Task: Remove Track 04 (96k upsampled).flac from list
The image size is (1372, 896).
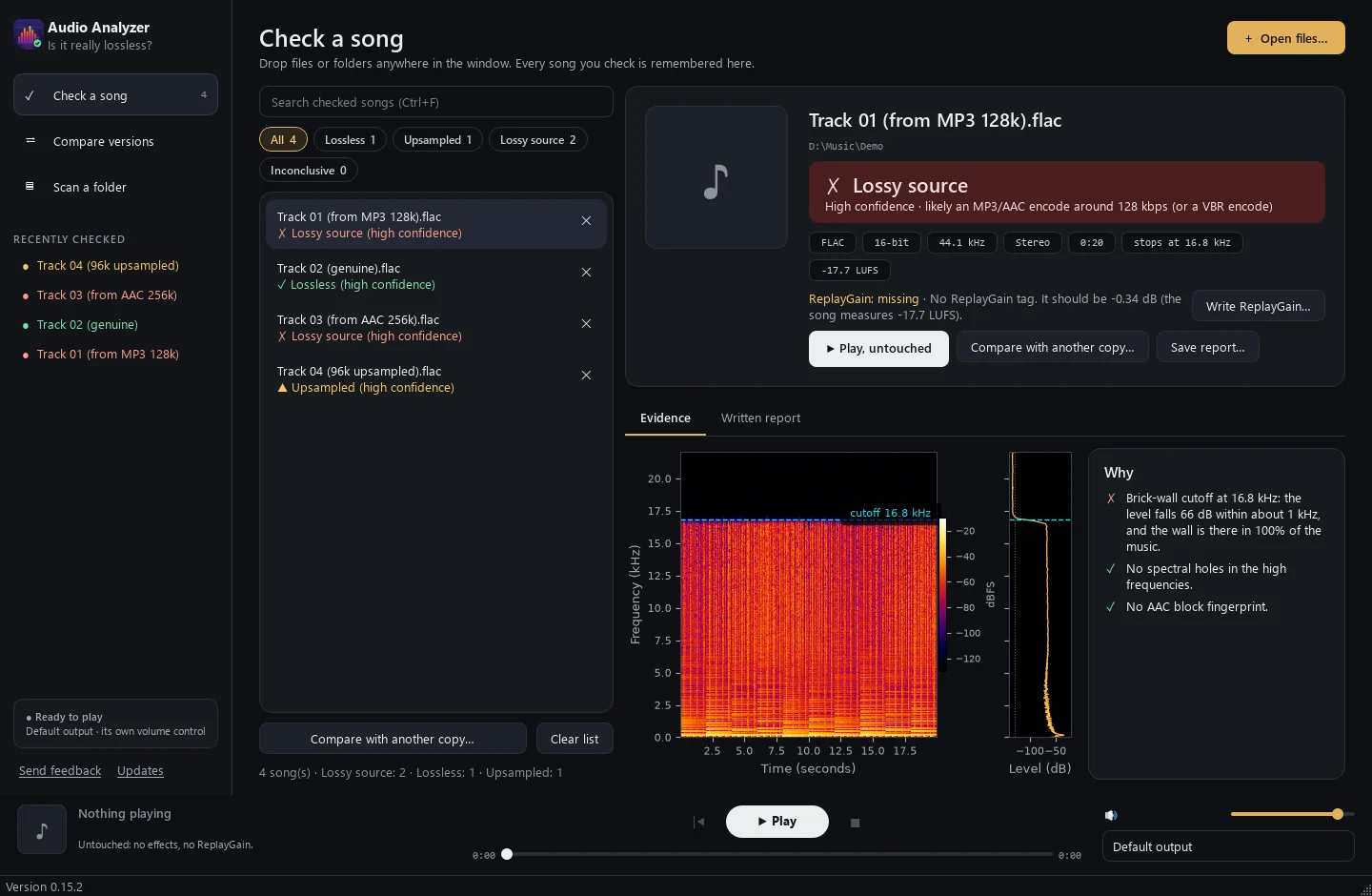Action: [x=586, y=376]
